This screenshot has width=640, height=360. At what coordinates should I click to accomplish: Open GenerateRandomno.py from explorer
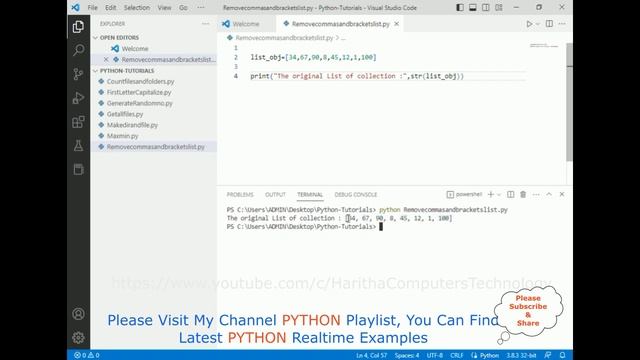(x=140, y=103)
